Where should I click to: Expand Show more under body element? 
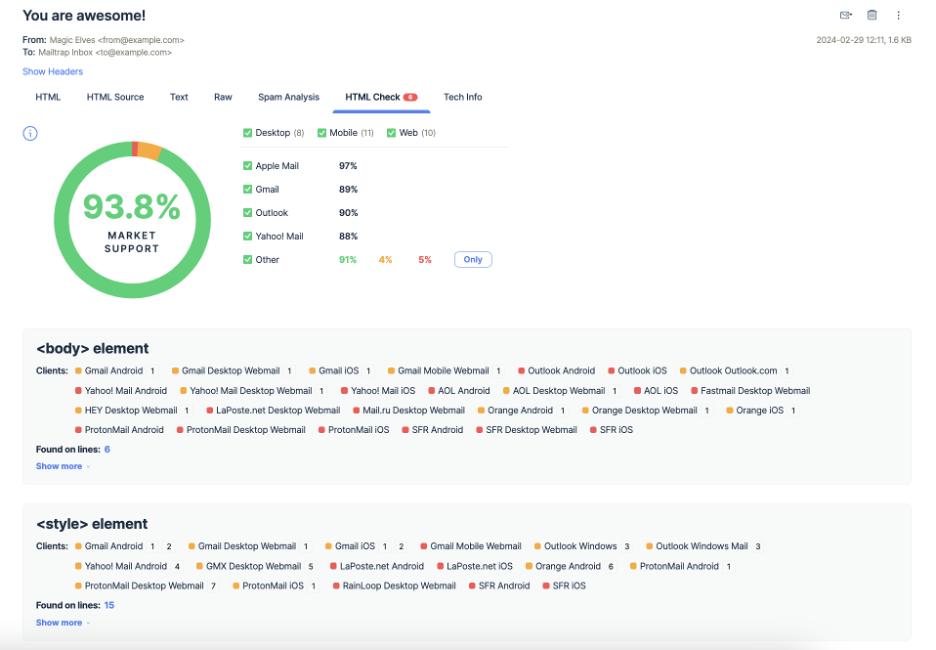pyautogui.click(x=60, y=466)
